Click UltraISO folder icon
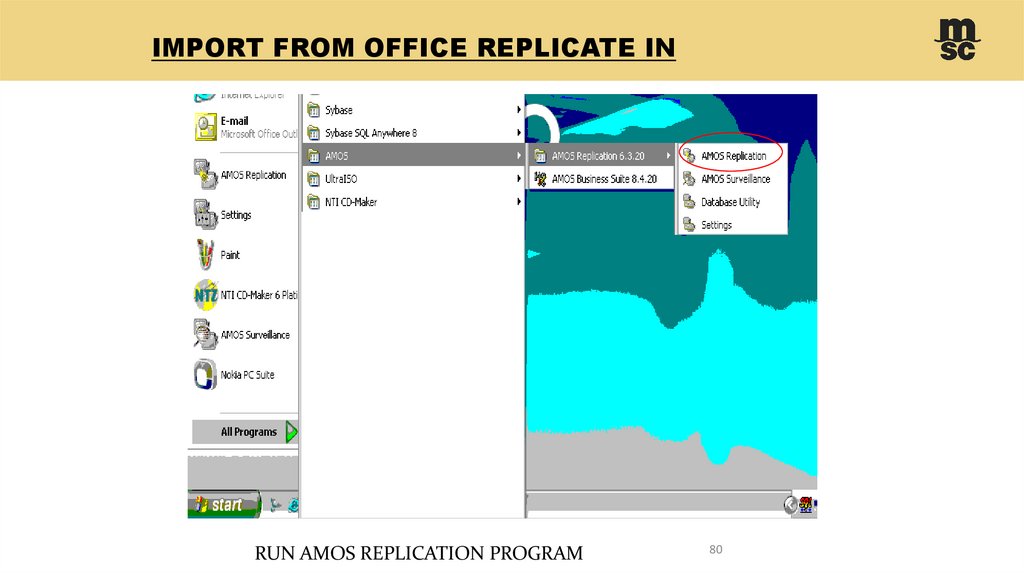The height and width of the screenshot is (574, 1024). (x=313, y=178)
